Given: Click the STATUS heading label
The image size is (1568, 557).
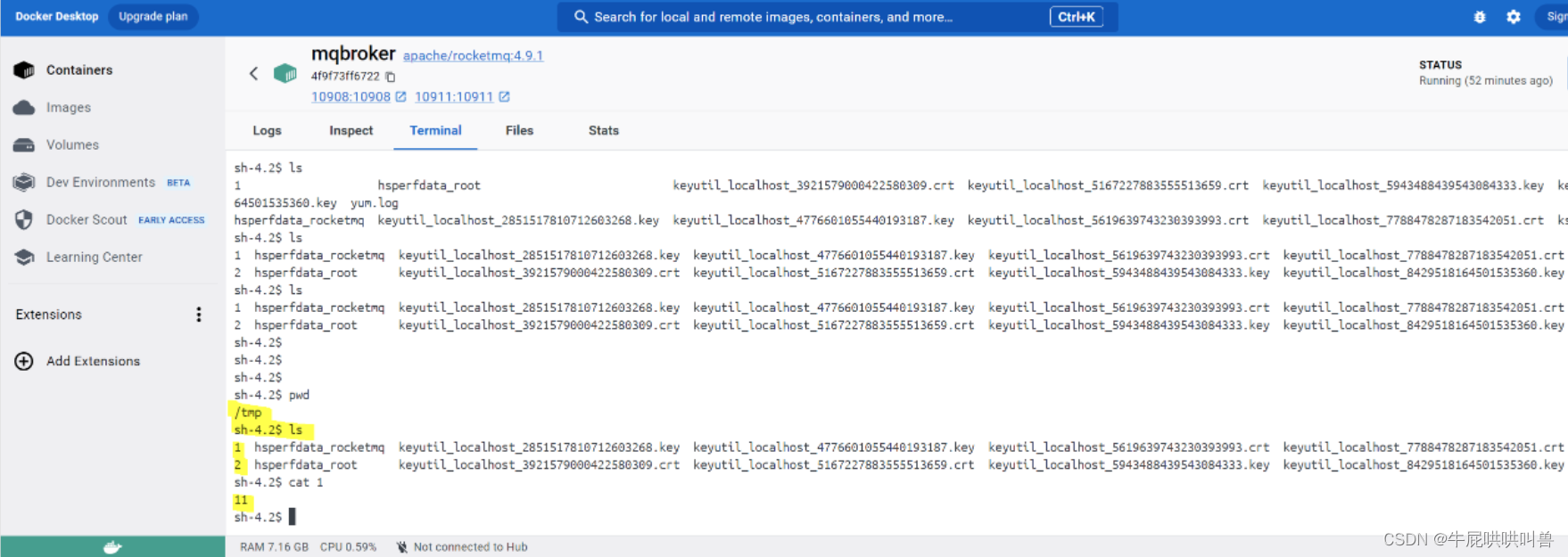Looking at the screenshot, I should click(1440, 65).
